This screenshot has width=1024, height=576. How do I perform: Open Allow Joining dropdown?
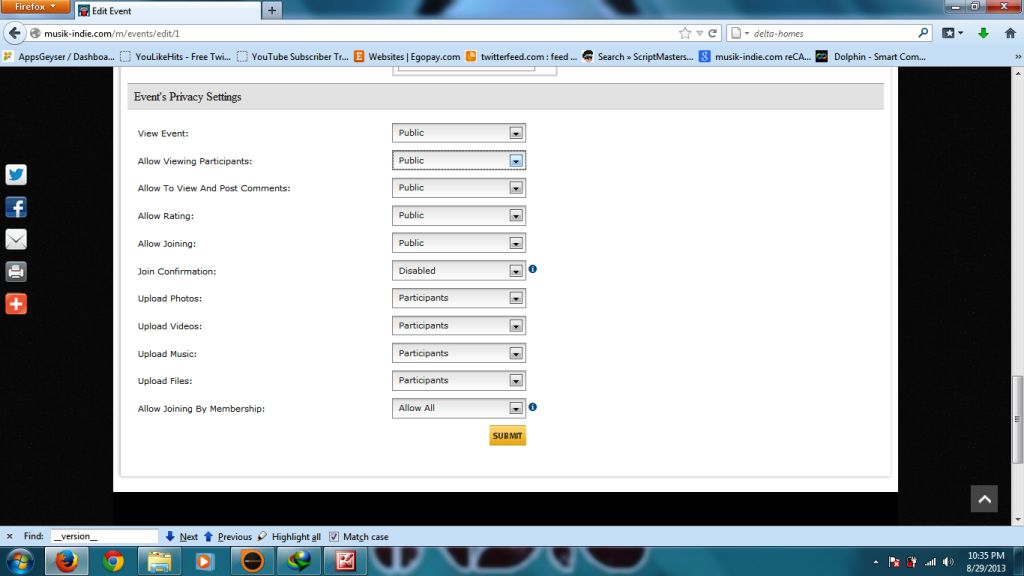459,243
